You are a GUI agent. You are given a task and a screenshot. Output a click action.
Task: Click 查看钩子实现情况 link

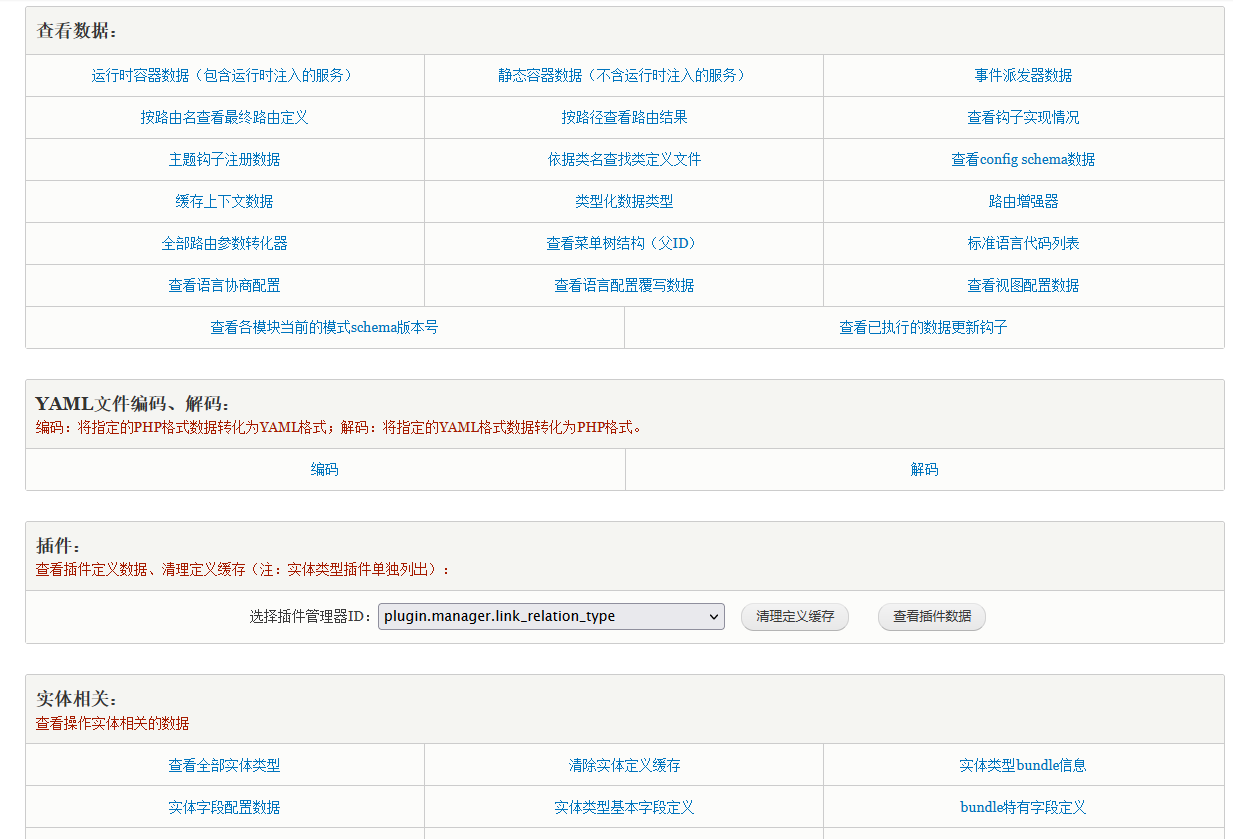[1023, 117]
